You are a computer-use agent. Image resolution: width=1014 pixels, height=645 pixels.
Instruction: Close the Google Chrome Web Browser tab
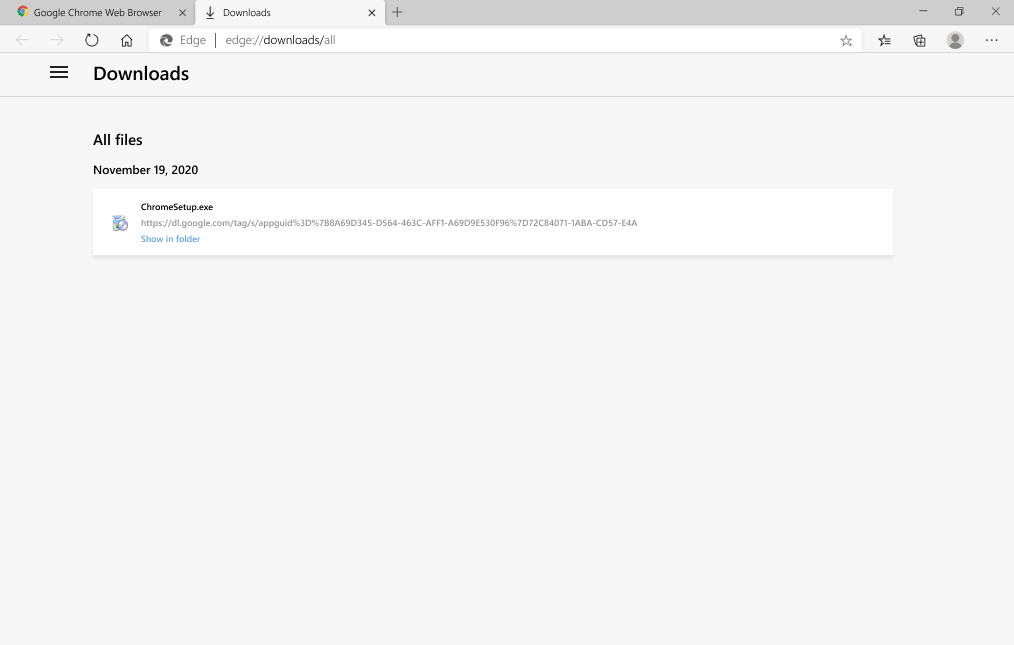pyautogui.click(x=182, y=13)
